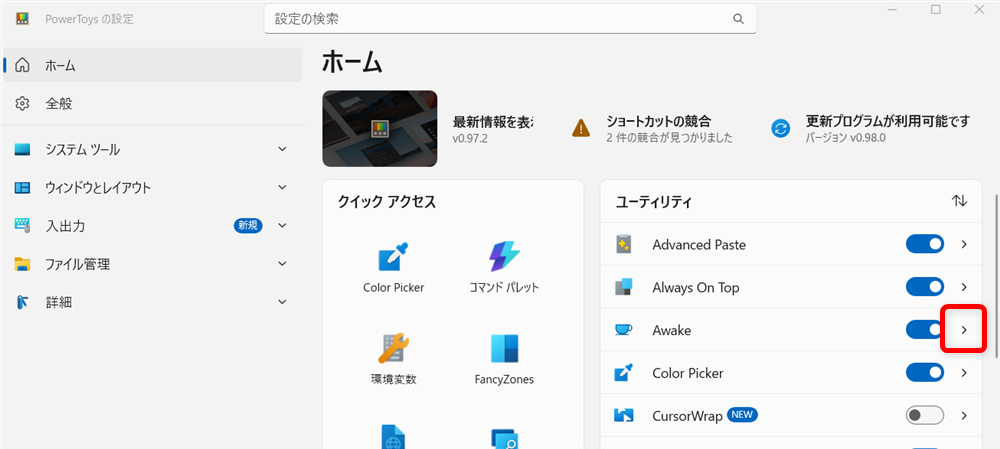Click the 入出力 keyboard icon
The width and height of the screenshot is (1000, 449).
[22, 225]
